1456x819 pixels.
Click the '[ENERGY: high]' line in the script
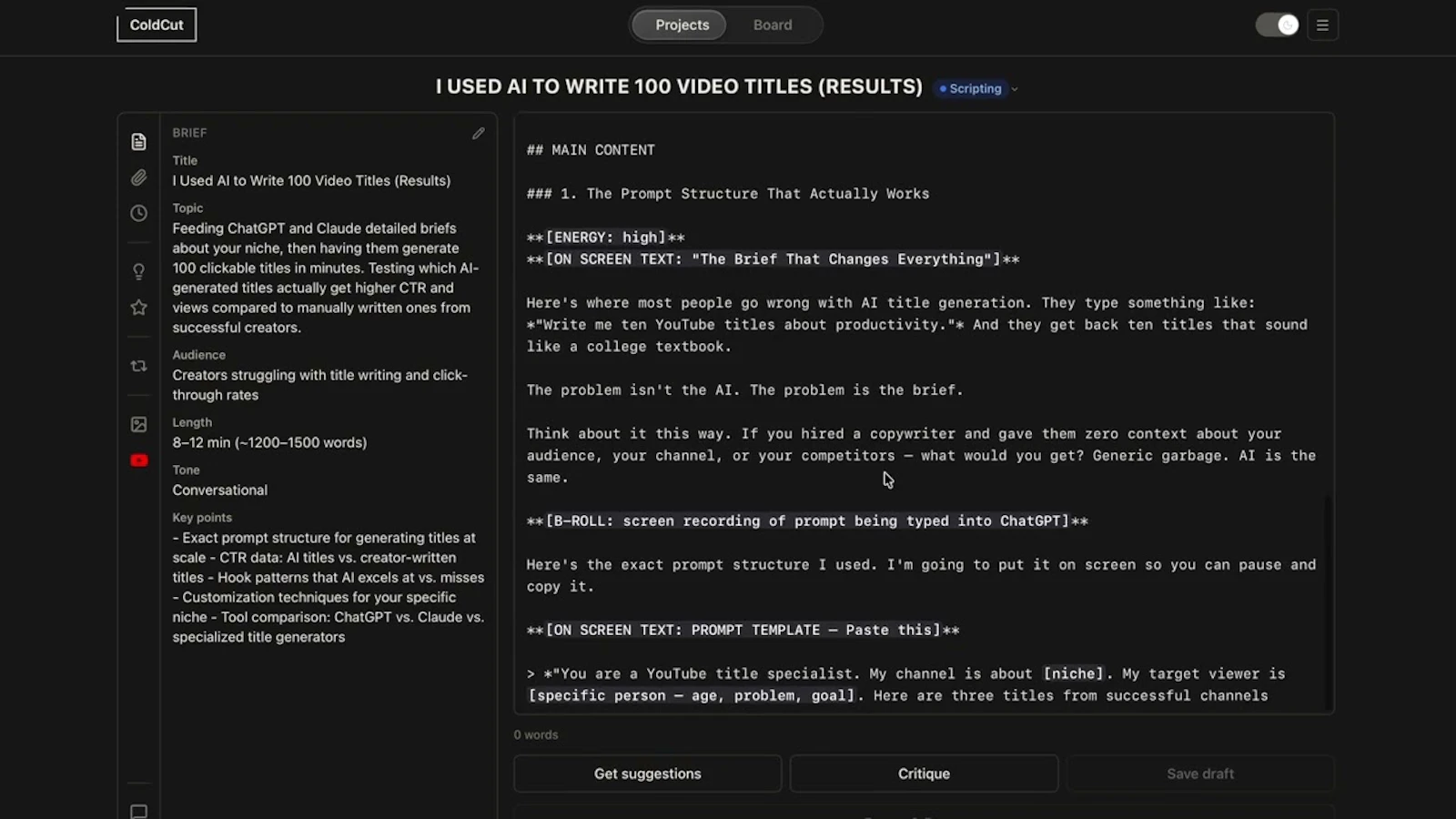click(605, 238)
